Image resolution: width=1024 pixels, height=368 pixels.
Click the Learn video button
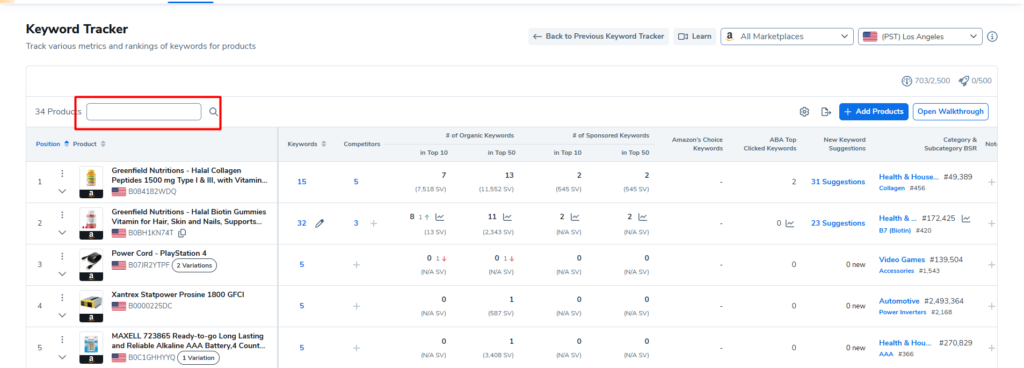coord(695,37)
